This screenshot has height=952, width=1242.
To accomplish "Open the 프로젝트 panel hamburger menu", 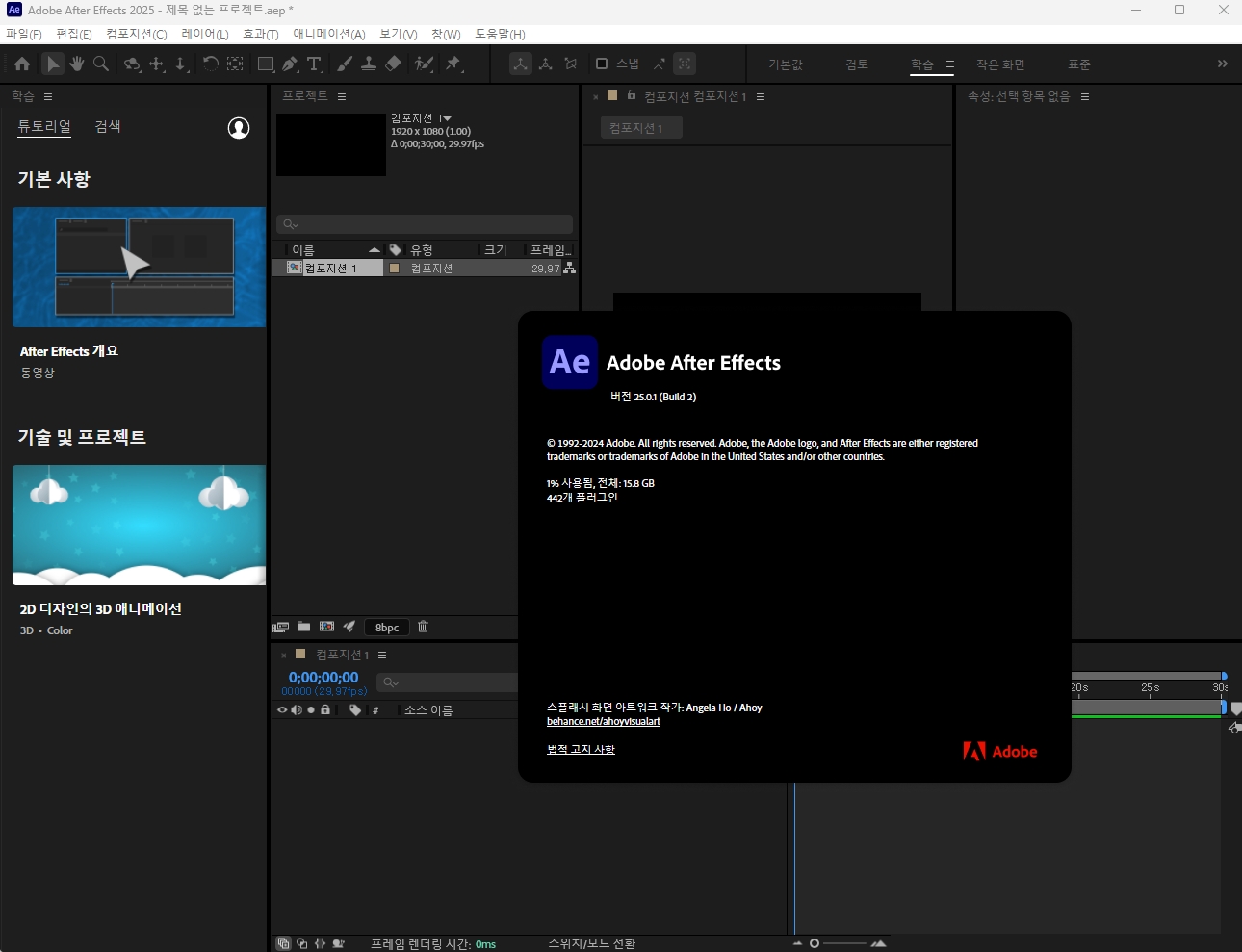I will [342, 97].
